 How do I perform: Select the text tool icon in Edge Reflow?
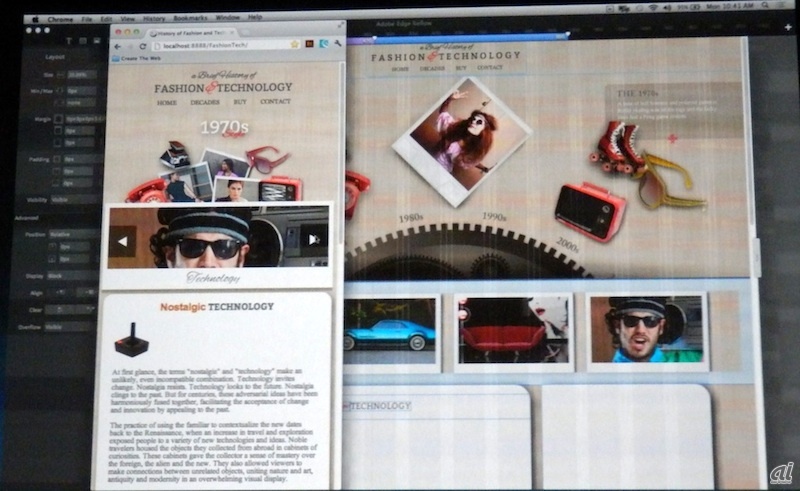coord(69,41)
